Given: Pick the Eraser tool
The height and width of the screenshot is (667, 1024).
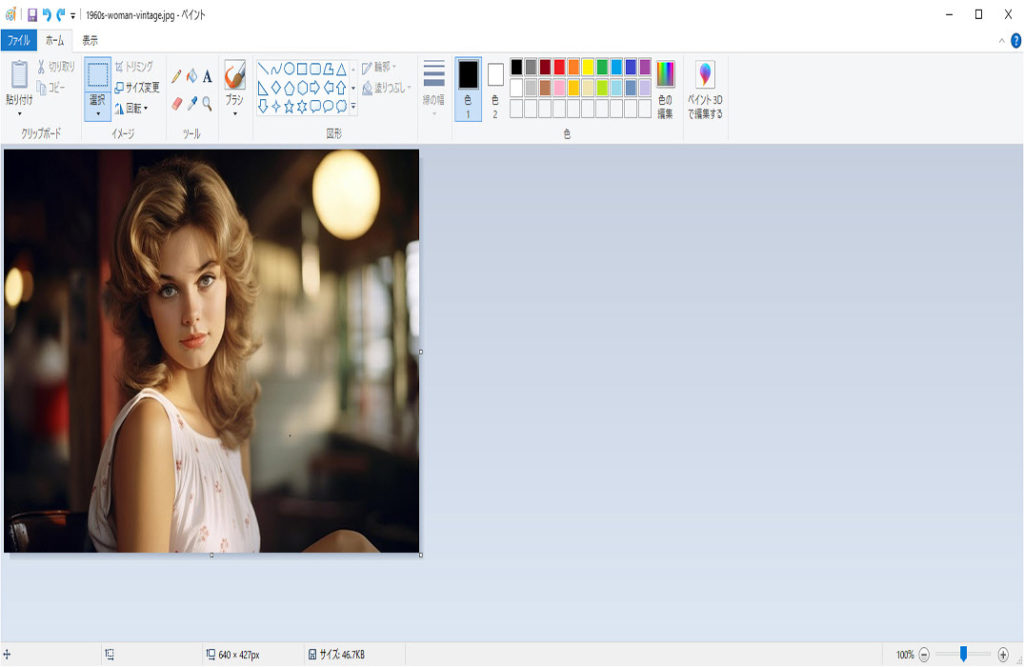Looking at the screenshot, I should tap(177, 103).
